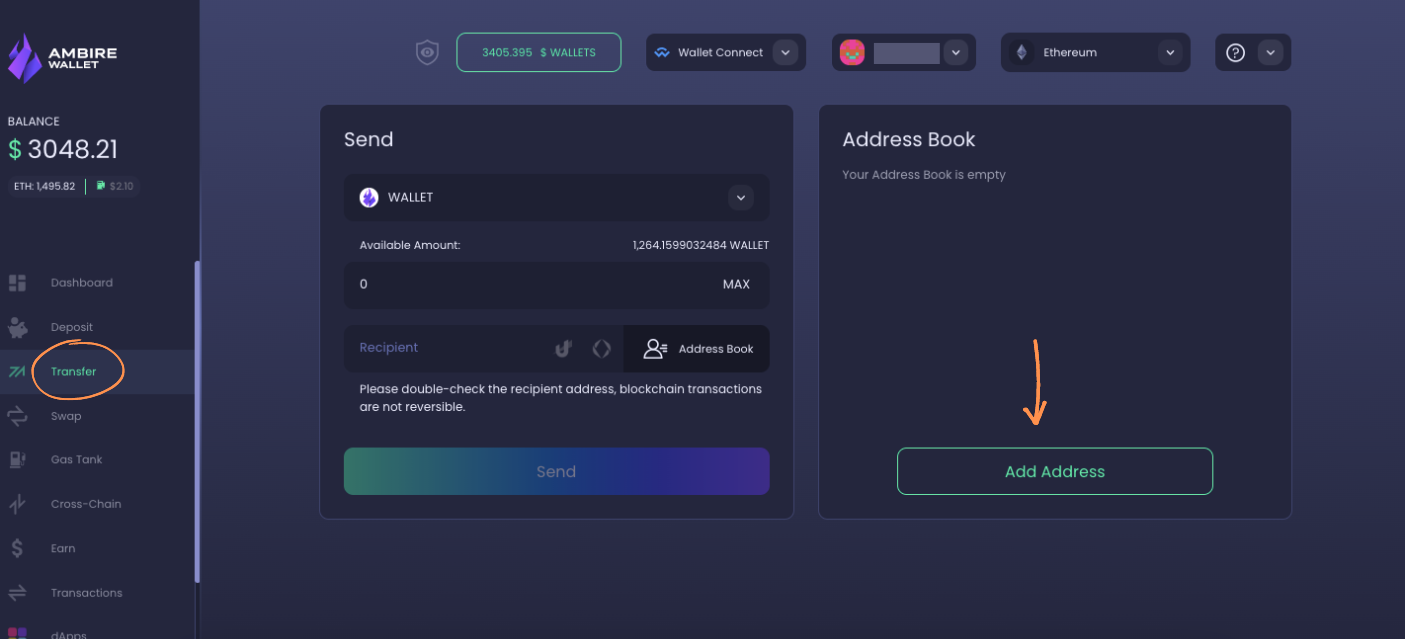View the Transactions page
The image size is (1405, 639).
(x=87, y=592)
